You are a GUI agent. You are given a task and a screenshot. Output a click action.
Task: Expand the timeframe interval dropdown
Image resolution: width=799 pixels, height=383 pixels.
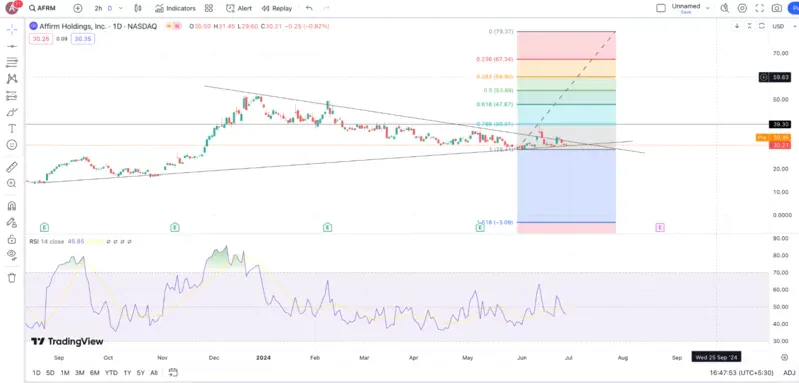[x=122, y=8]
